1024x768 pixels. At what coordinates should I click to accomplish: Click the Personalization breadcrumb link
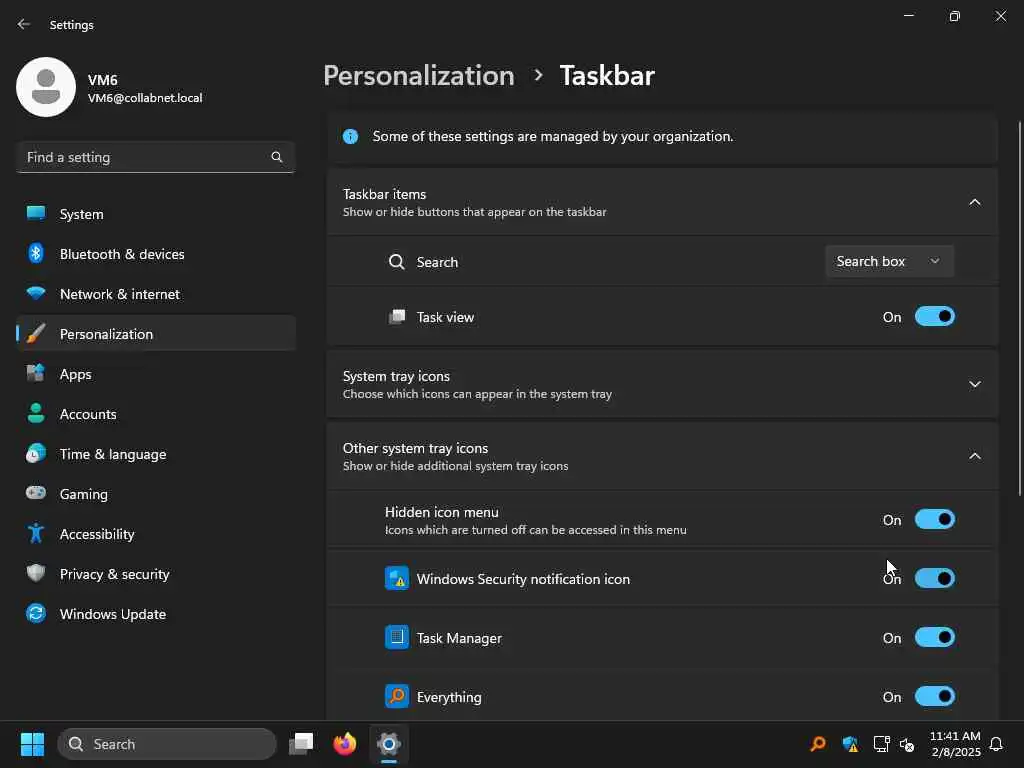(419, 76)
